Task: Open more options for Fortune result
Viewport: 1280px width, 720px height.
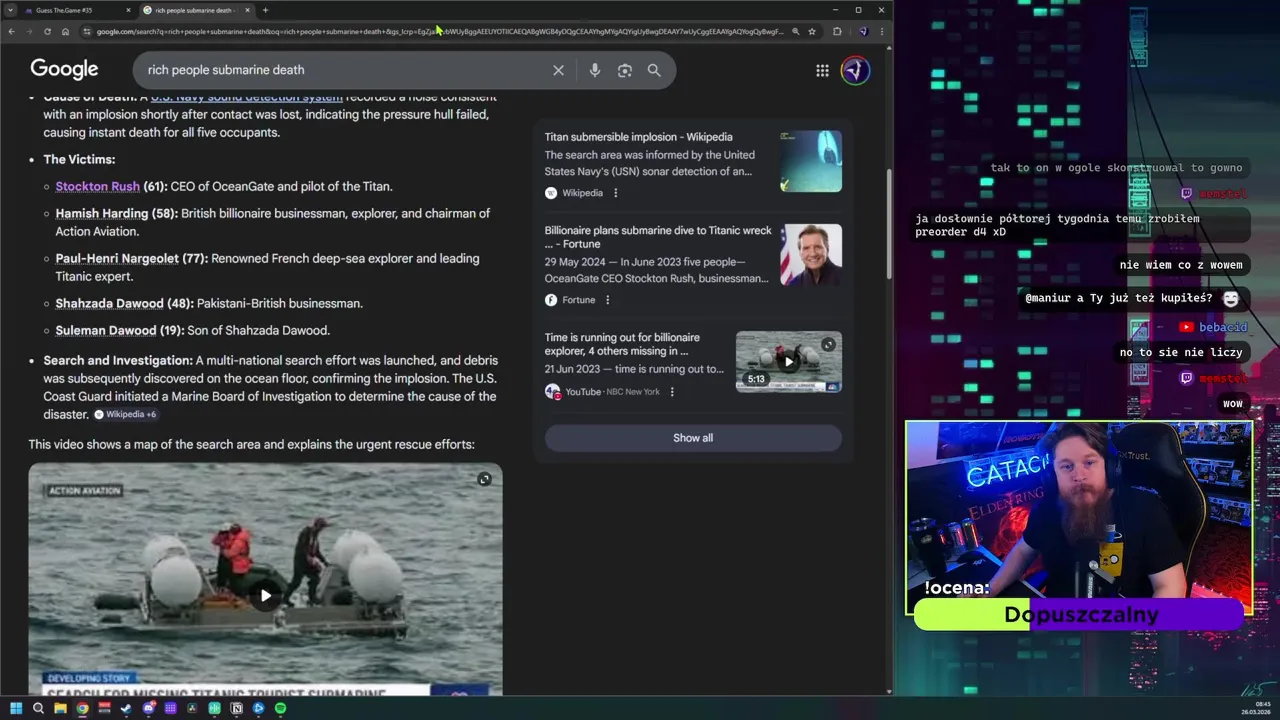Action: (607, 300)
